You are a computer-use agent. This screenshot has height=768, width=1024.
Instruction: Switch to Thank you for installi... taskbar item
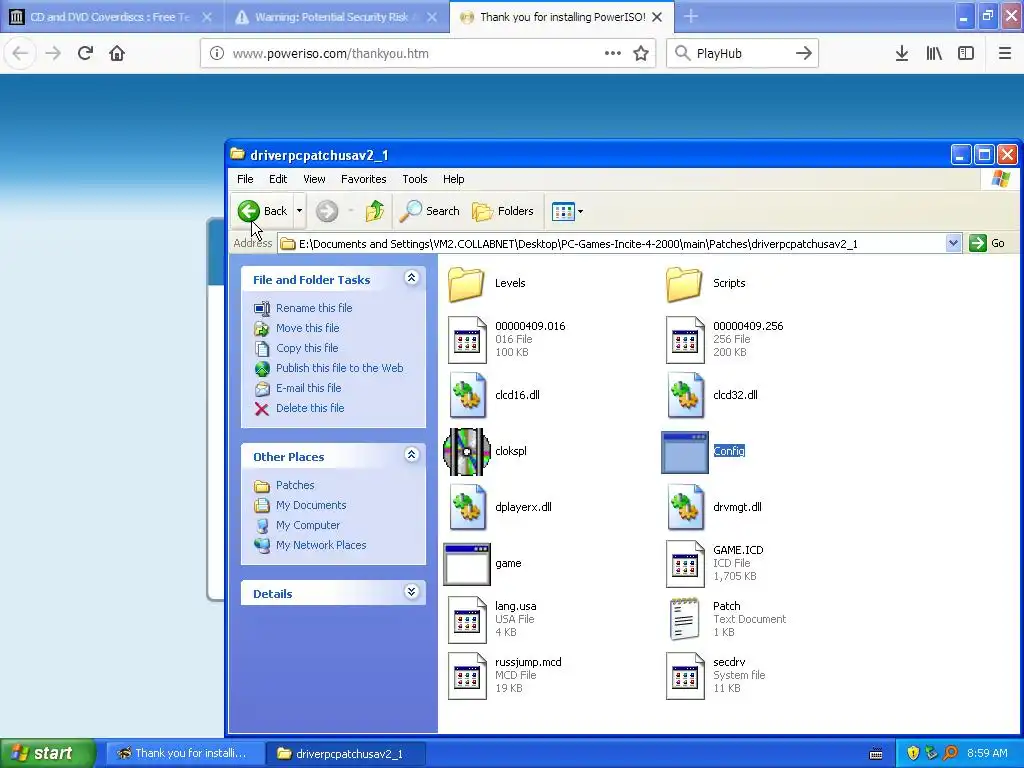point(184,753)
